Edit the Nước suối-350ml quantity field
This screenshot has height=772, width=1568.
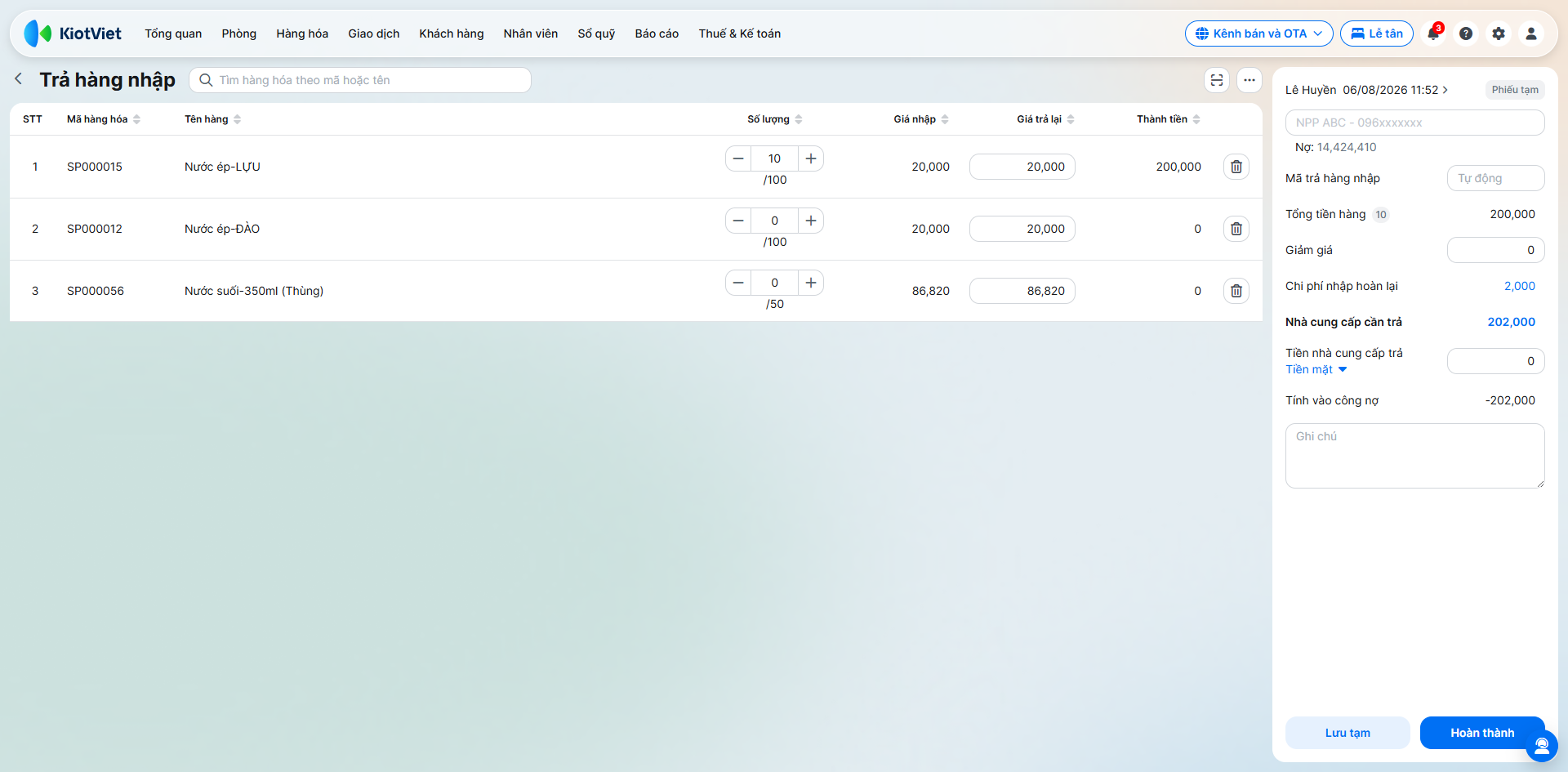(x=774, y=283)
